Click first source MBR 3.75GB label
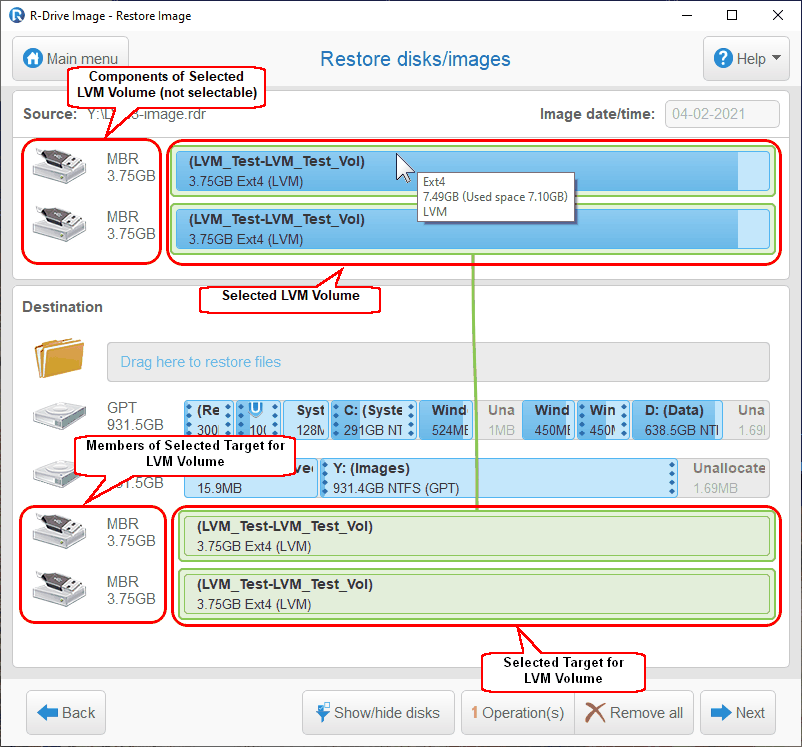The height and width of the screenshot is (747, 802). coord(131,167)
